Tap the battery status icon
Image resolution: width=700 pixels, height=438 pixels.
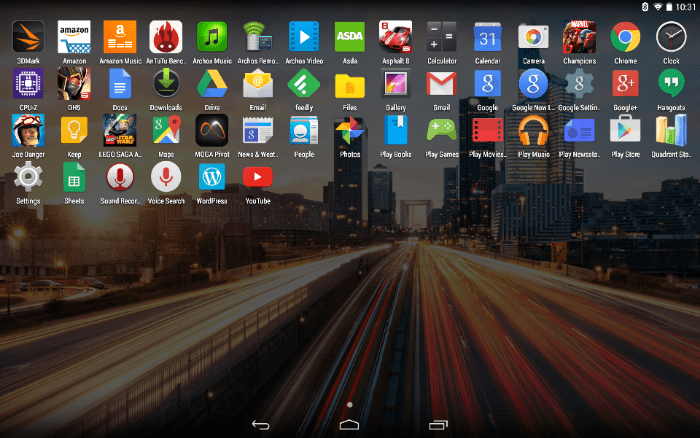pyautogui.click(x=669, y=7)
